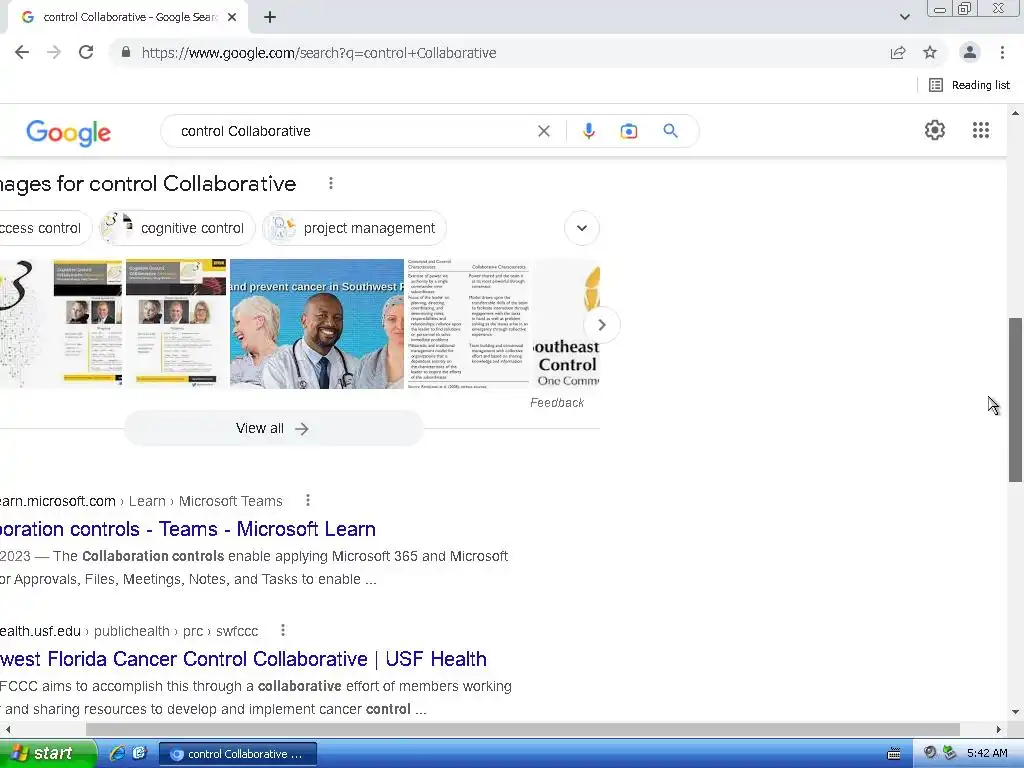Open the smiling doctor image thumbnail
The height and width of the screenshot is (768, 1024).
(317, 324)
